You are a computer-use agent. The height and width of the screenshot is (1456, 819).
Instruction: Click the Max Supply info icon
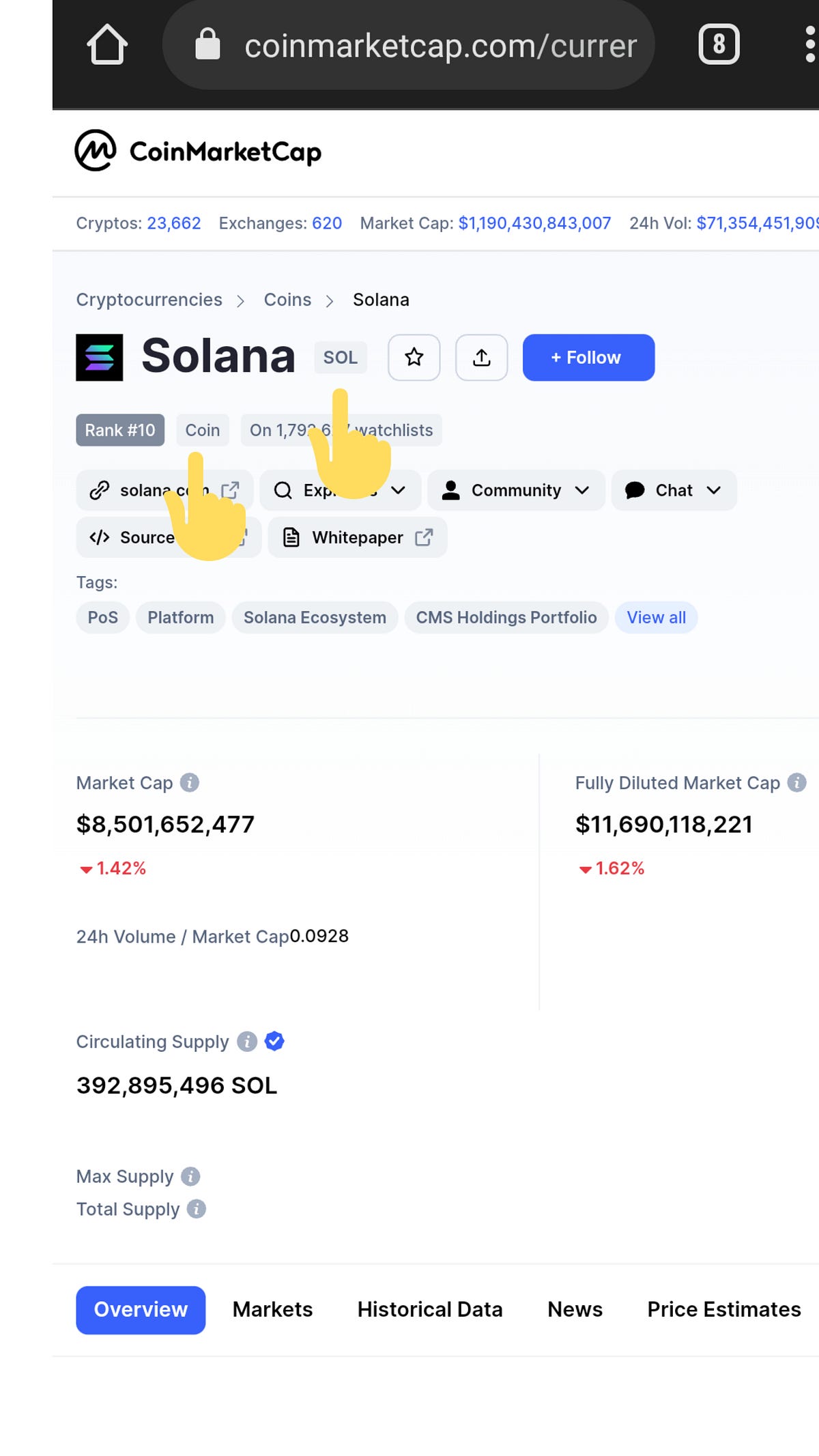click(x=190, y=1176)
